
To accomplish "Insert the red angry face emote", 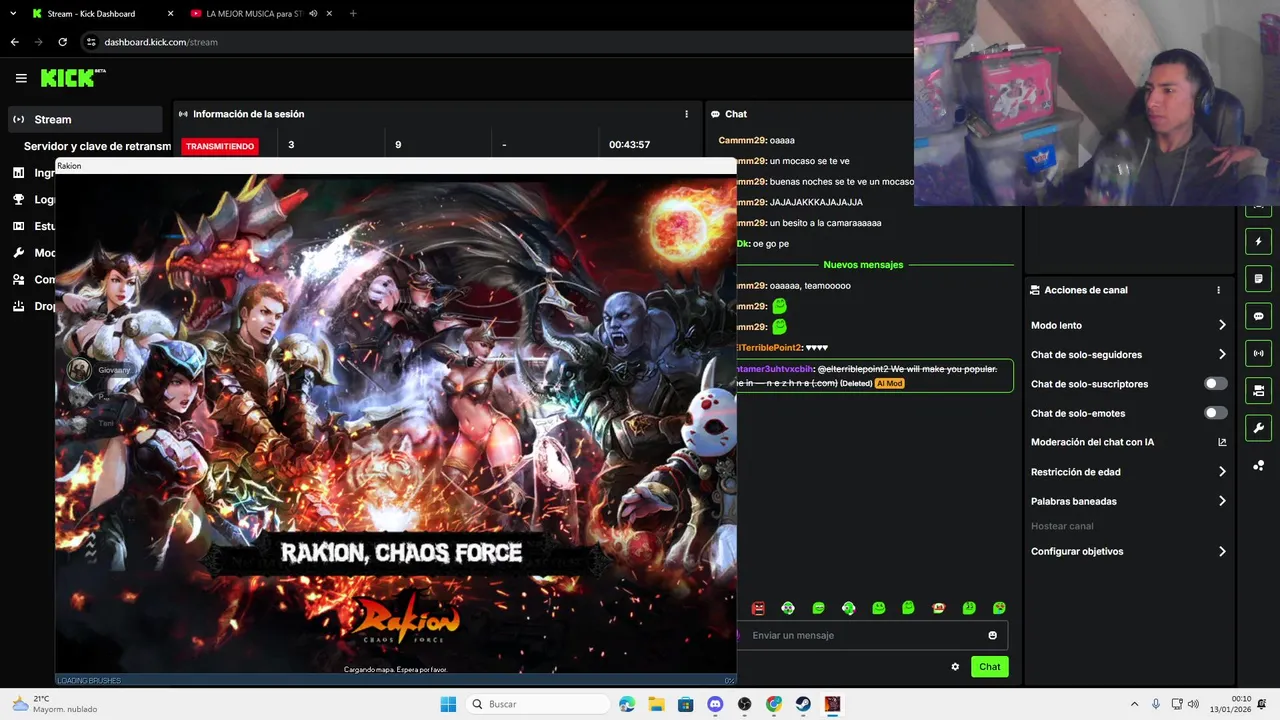I will (x=758, y=608).
